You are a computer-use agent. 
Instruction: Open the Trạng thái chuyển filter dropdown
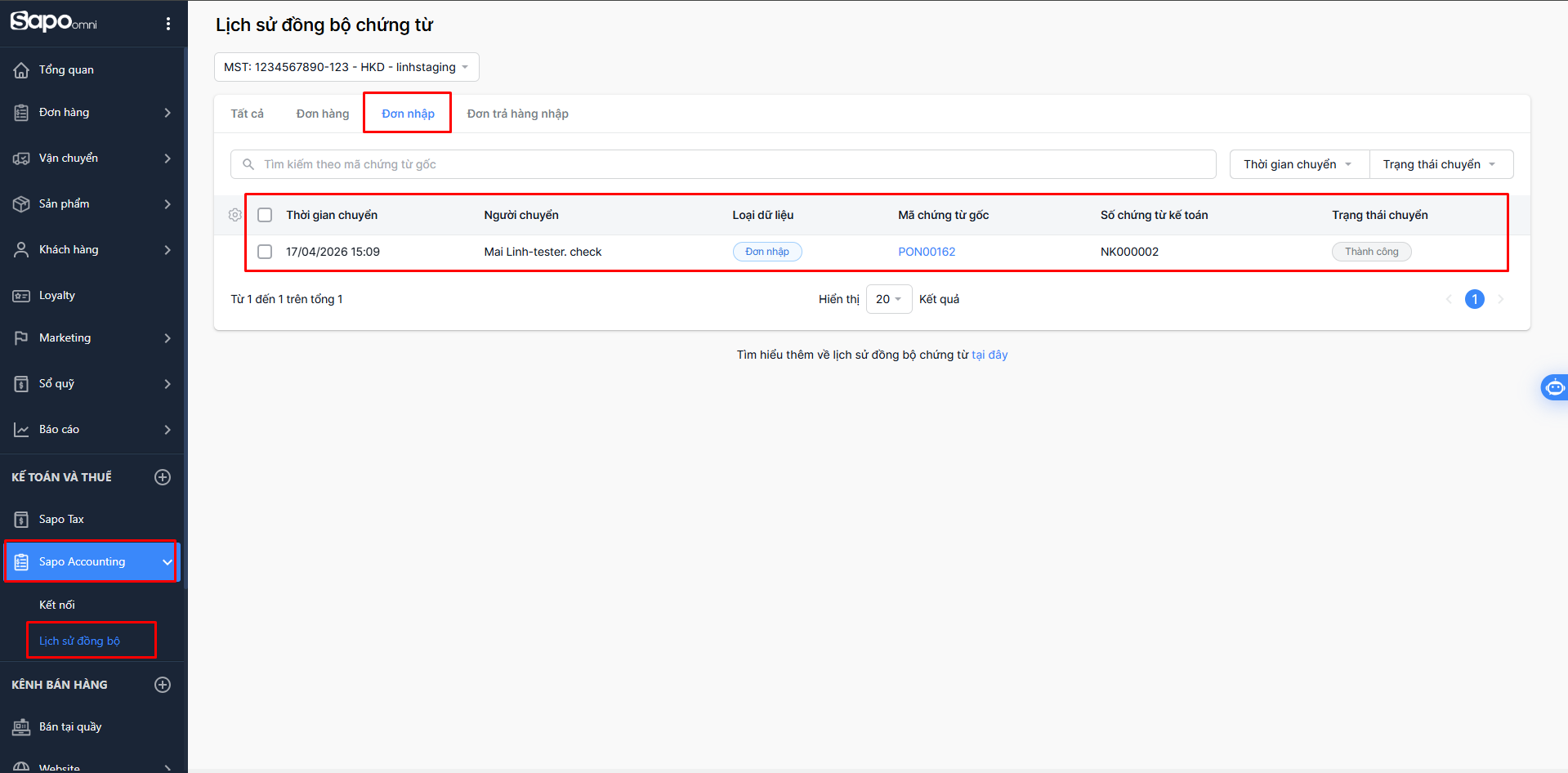(x=1440, y=164)
